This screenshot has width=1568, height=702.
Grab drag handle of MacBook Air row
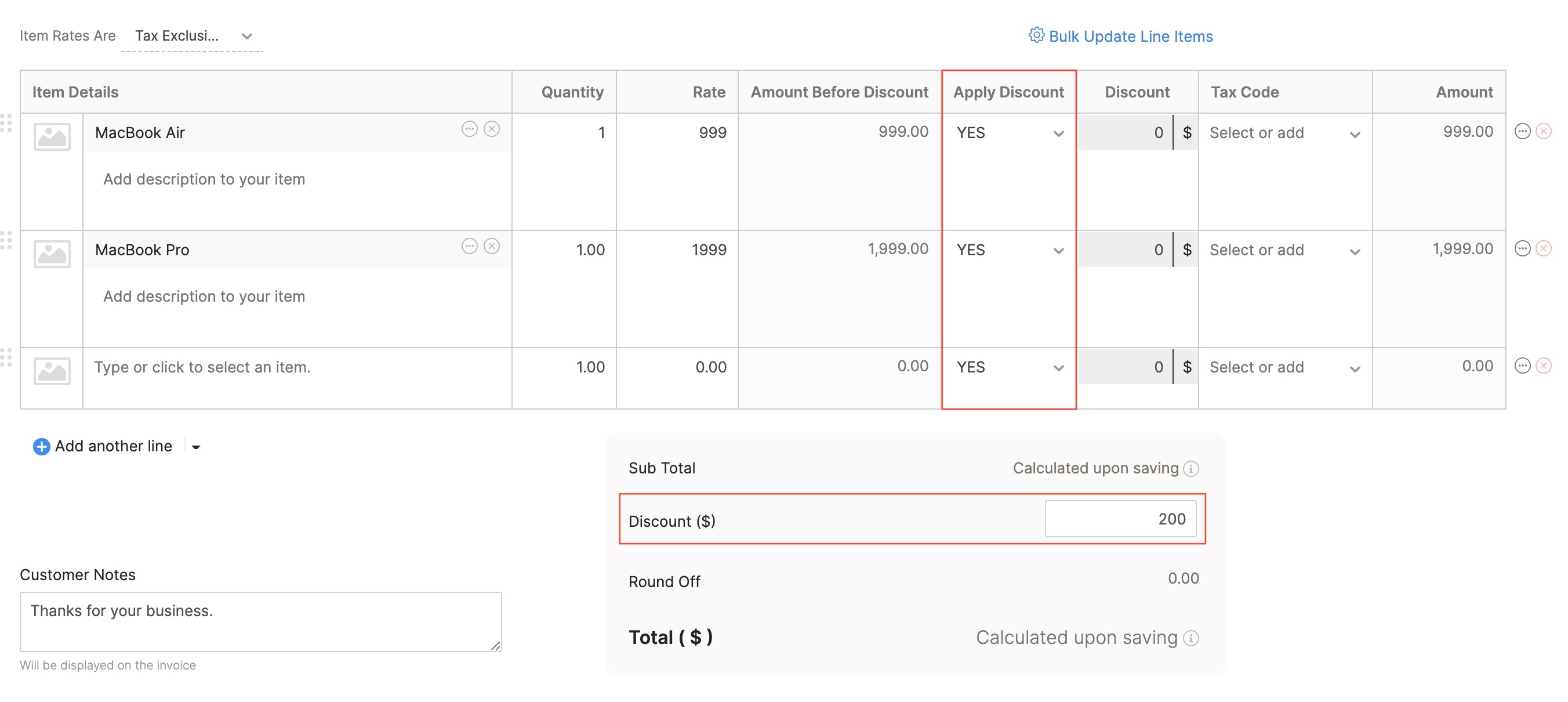(x=6, y=123)
